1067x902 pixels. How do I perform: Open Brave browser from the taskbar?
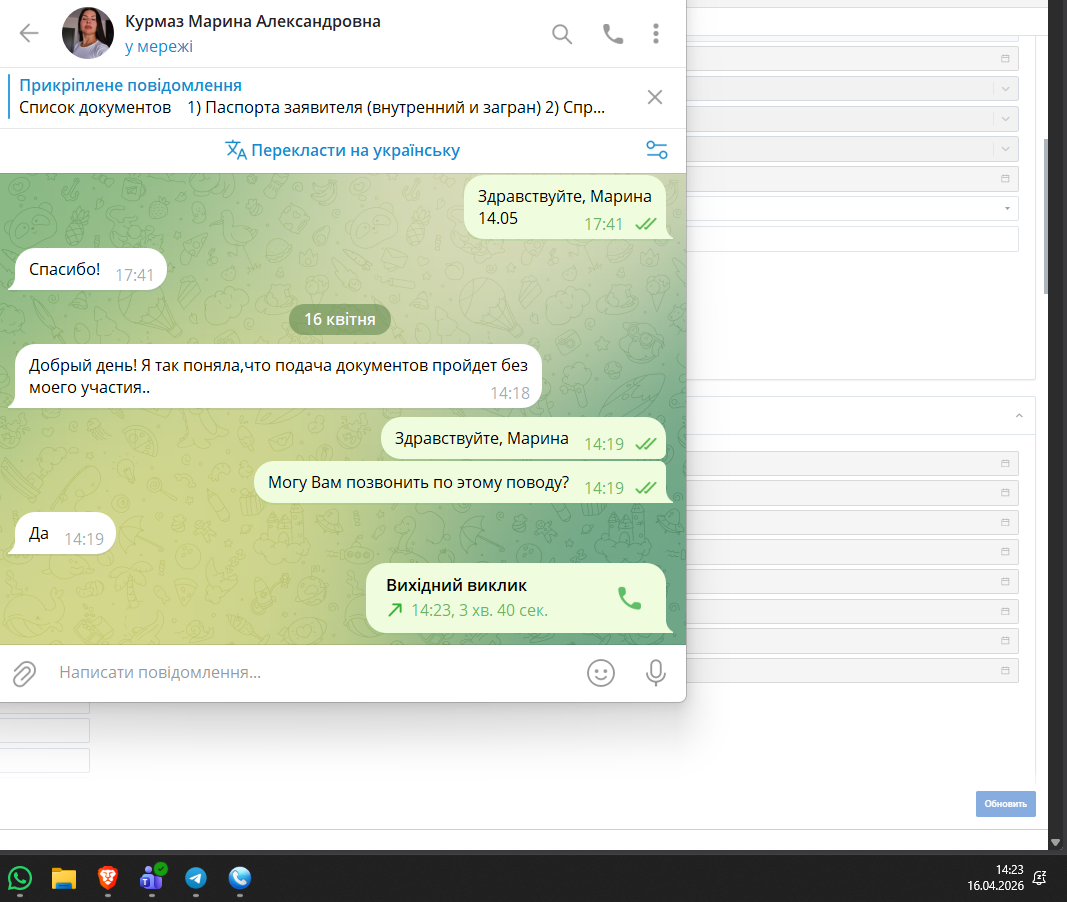click(108, 878)
